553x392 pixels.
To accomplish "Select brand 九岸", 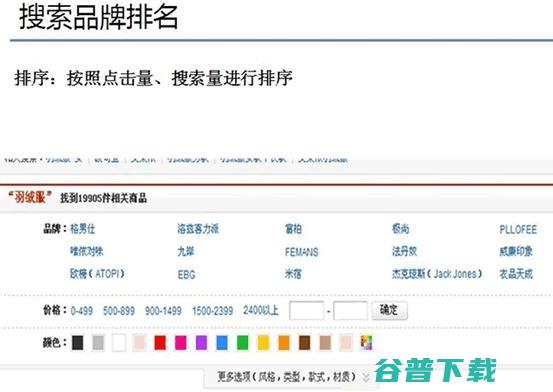I will coord(186,252).
